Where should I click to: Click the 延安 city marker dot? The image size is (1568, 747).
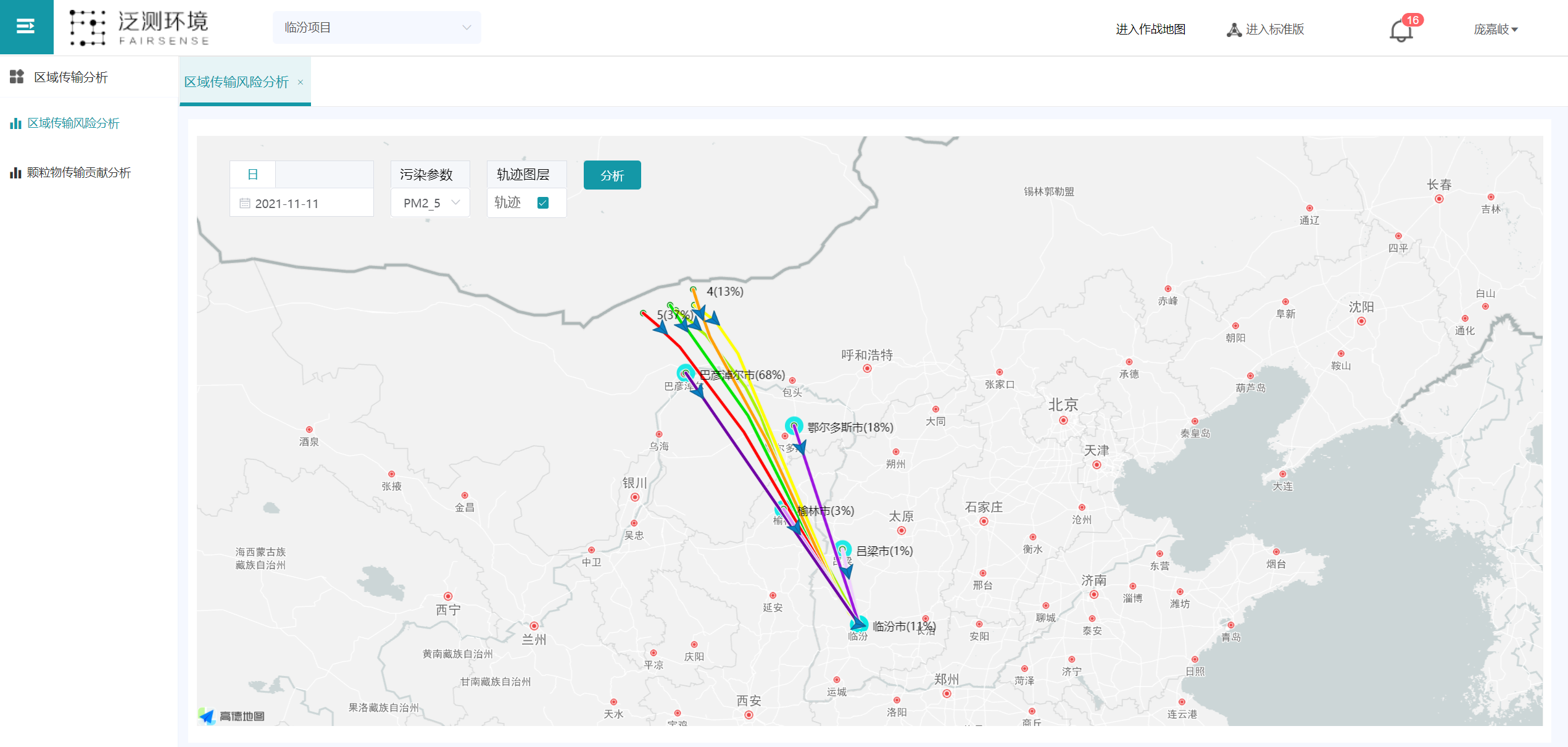773,596
